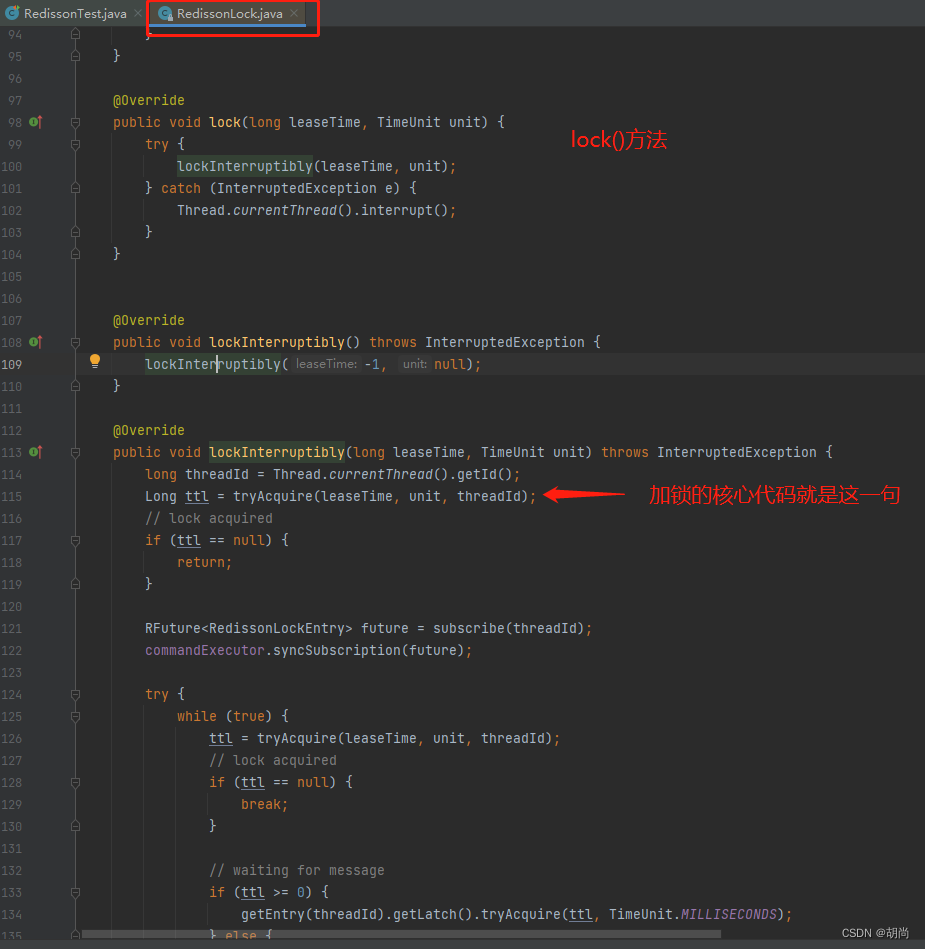925x949 pixels.
Task: Click the RedissonLock.java file type icon
Action: pyautogui.click(x=165, y=13)
